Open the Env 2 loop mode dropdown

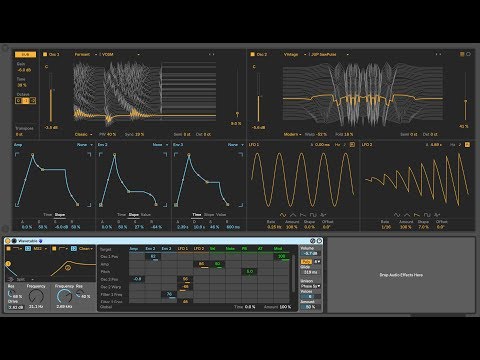click(160, 145)
